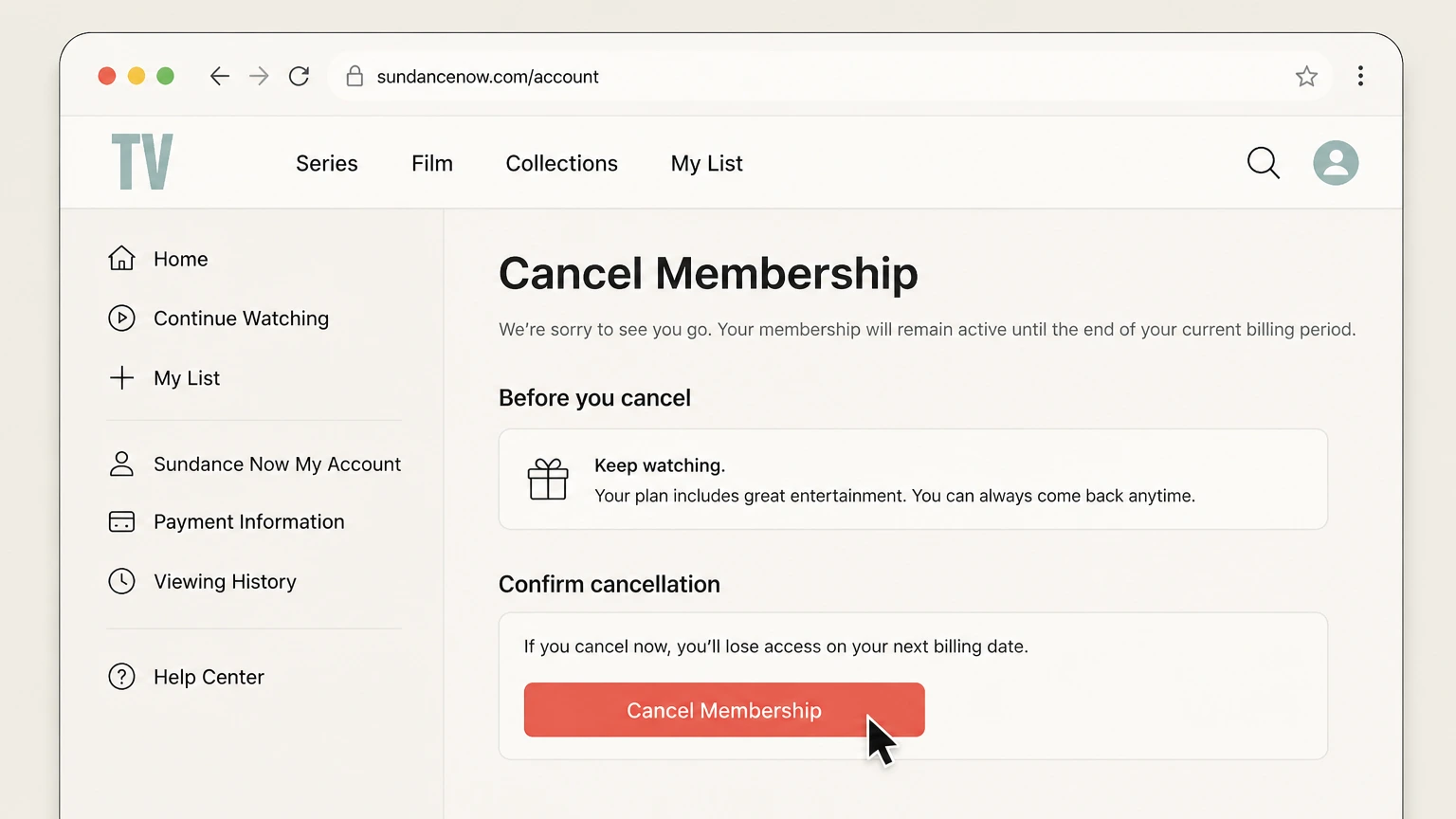This screenshot has width=1456, height=819.
Task: Click the Continue Watching play icon
Action: 121,318
